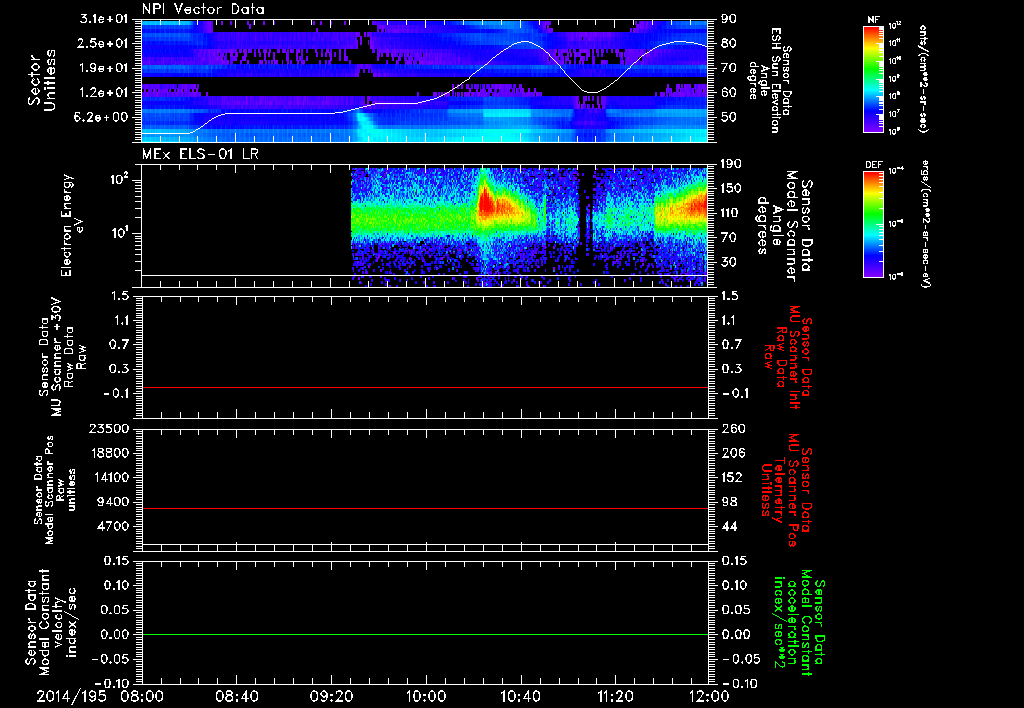The image size is (1024, 708).
Task: Select the 08:40 time axis label
Action: [236, 696]
